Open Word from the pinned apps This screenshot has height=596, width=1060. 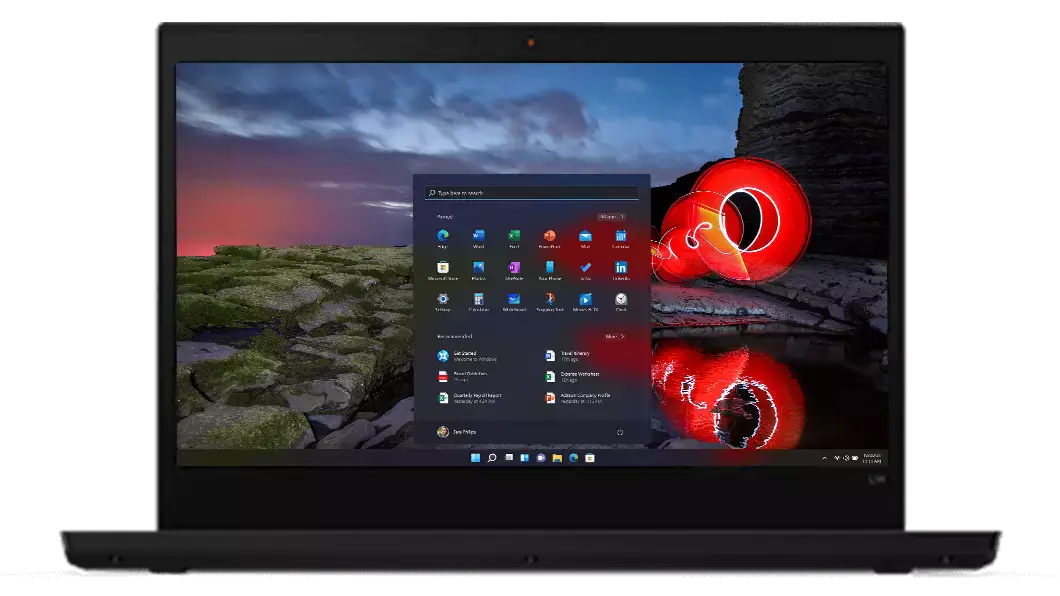(478, 236)
